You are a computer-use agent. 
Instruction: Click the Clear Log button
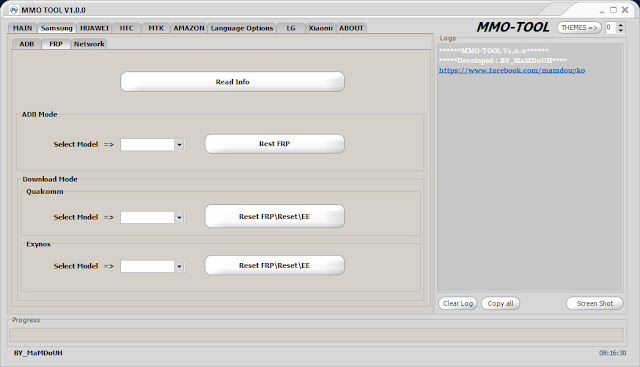pyautogui.click(x=458, y=303)
